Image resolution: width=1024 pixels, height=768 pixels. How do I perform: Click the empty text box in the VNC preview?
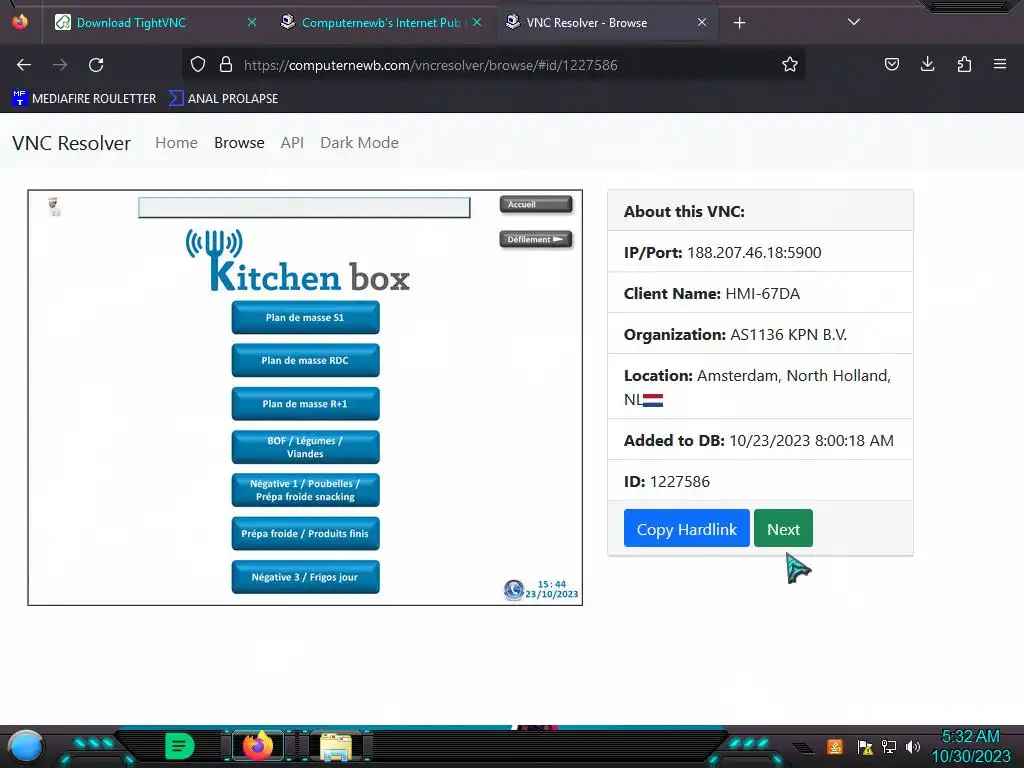[304, 208]
